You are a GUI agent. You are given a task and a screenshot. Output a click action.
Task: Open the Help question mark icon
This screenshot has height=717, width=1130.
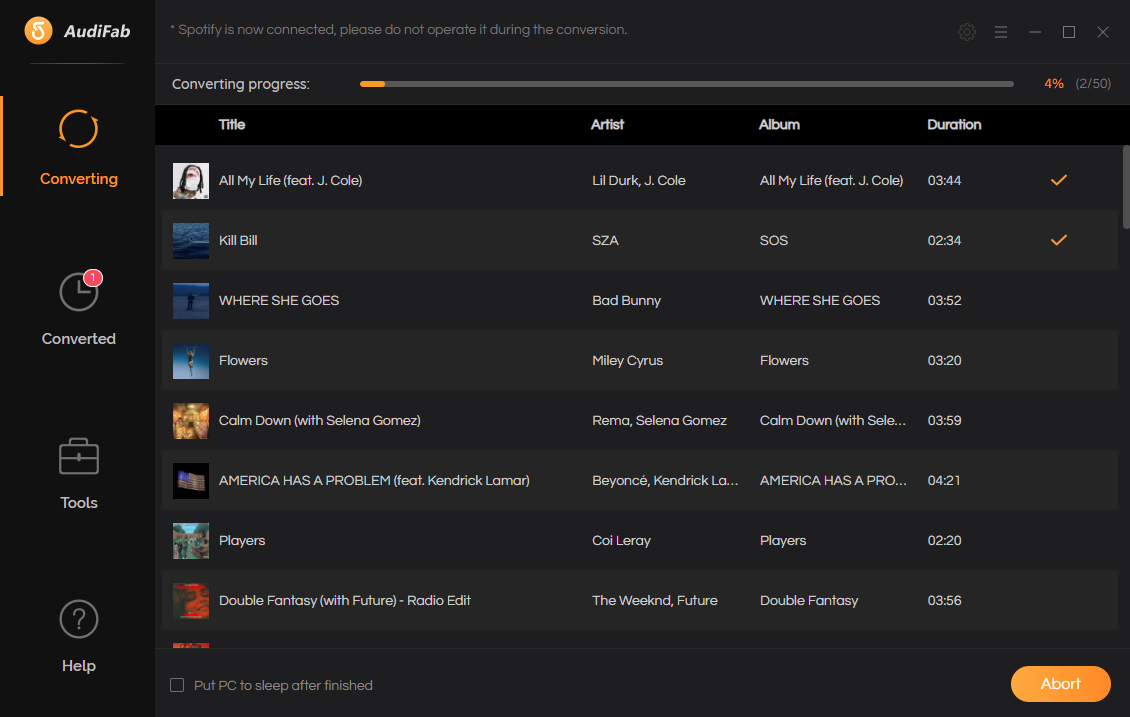[79, 619]
